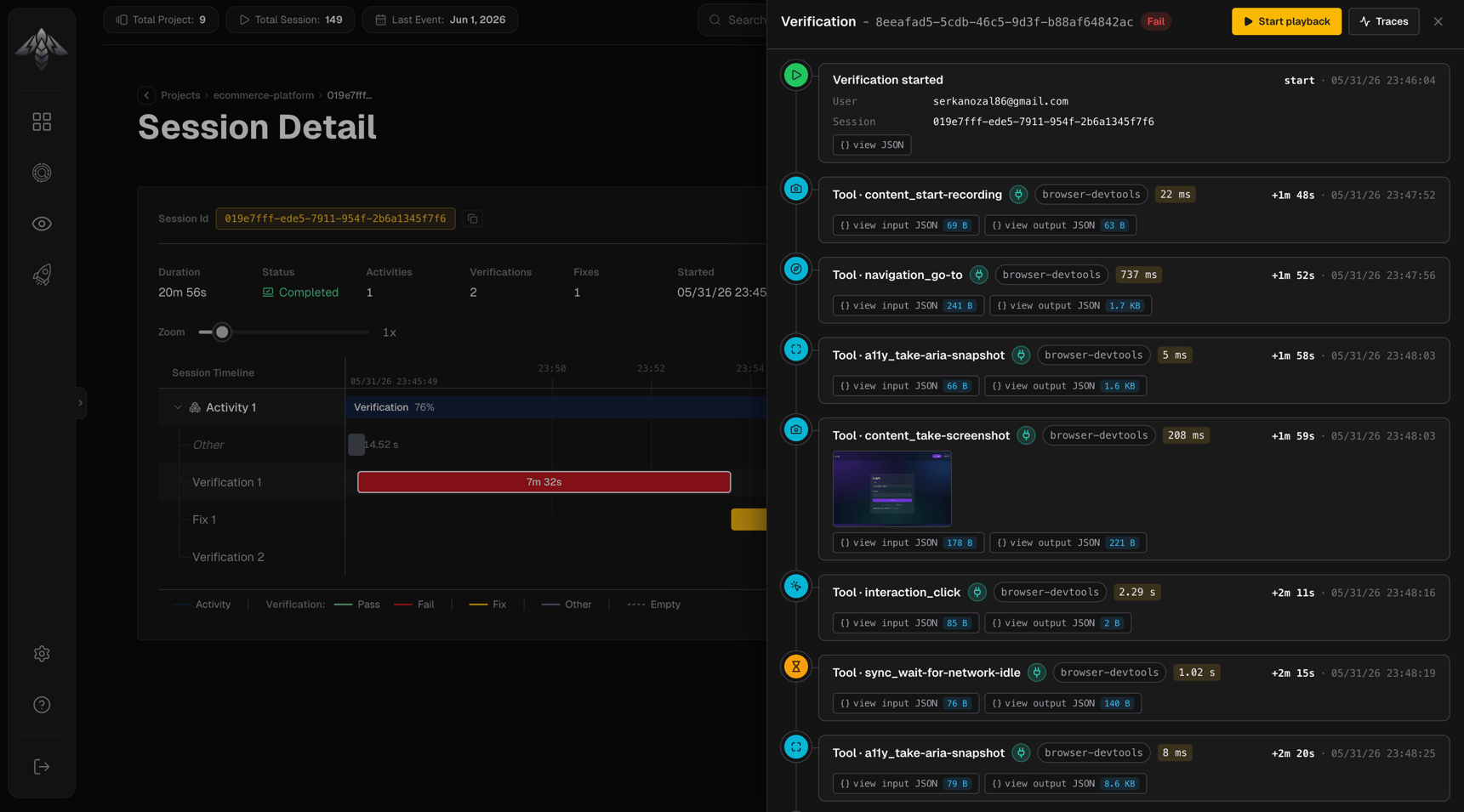The height and width of the screenshot is (812, 1464).
Task: Click plug icon next to navigation_go-to
Action: pyautogui.click(x=979, y=275)
